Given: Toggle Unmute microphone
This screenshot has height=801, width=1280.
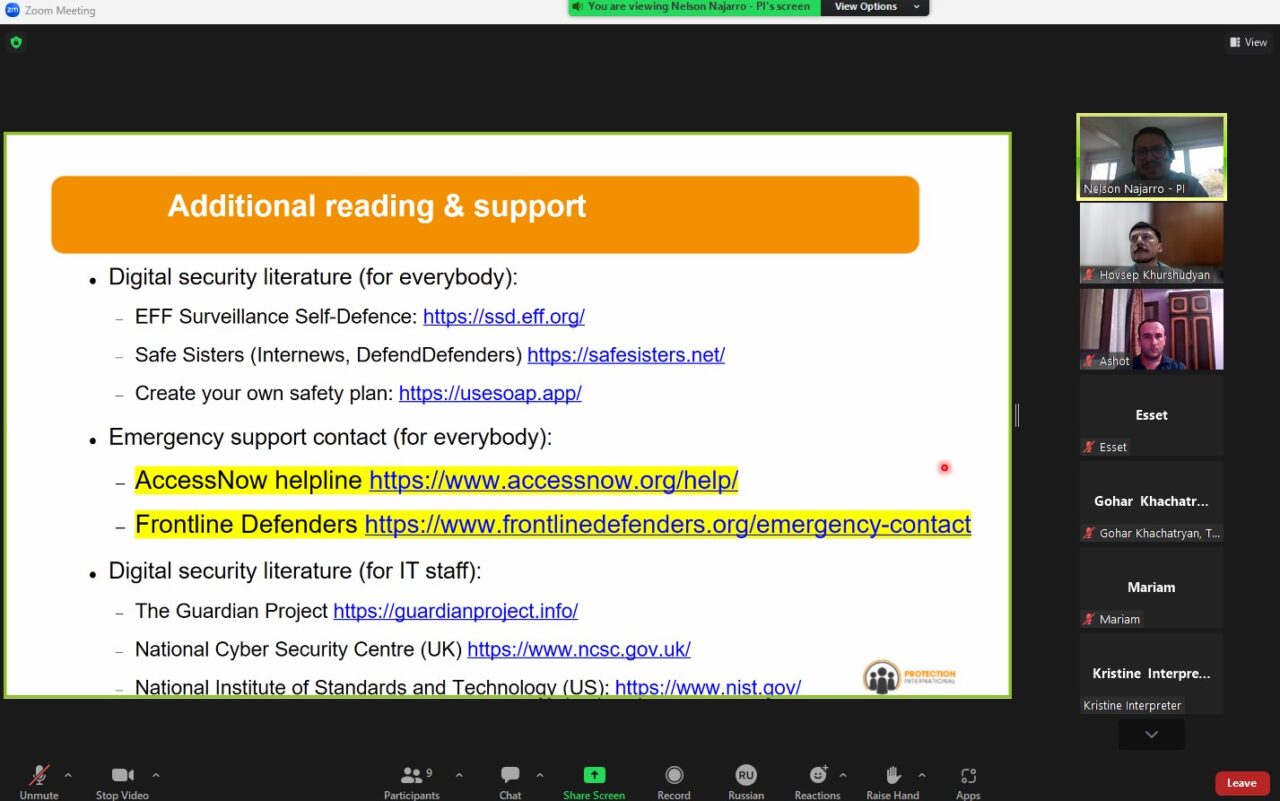Looking at the screenshot, I should coord(39,776).
